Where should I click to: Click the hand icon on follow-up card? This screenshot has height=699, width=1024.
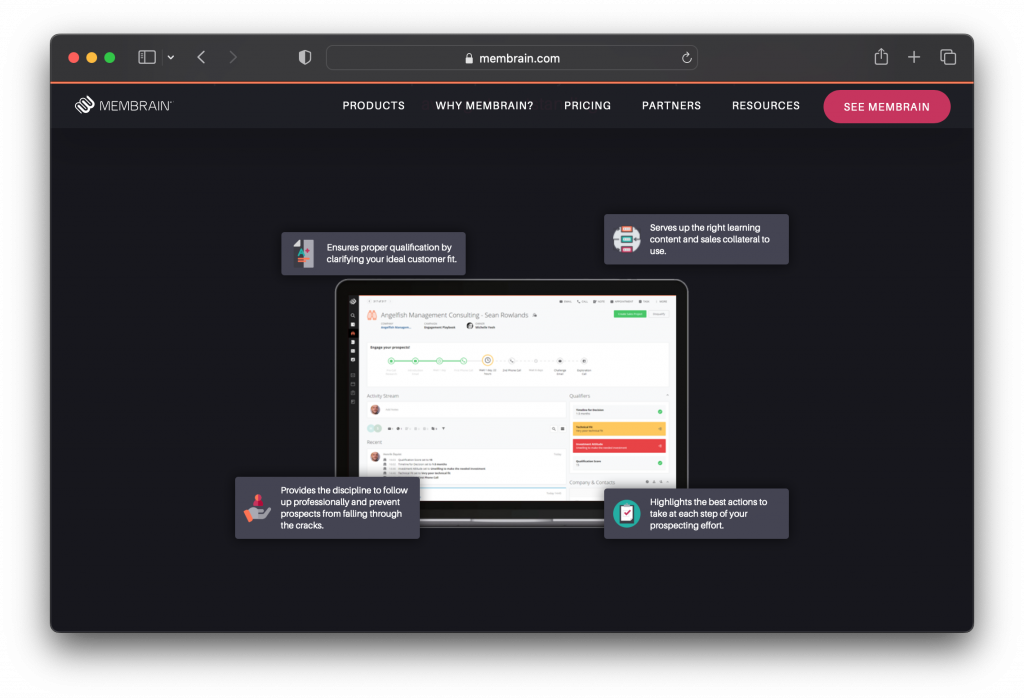(x=257, y=508)
